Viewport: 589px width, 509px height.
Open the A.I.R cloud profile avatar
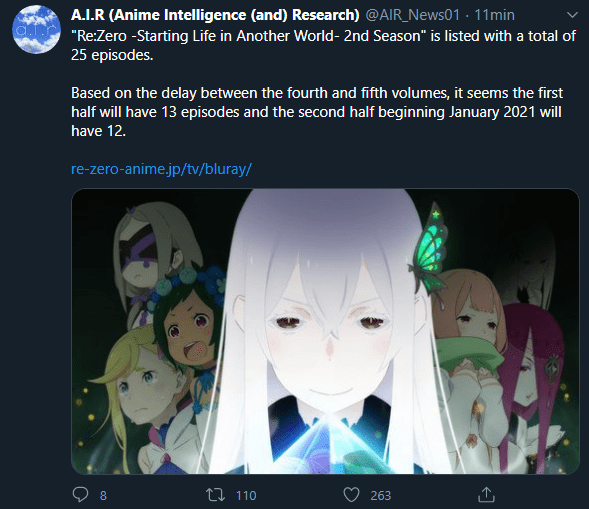tap(36, 29)
